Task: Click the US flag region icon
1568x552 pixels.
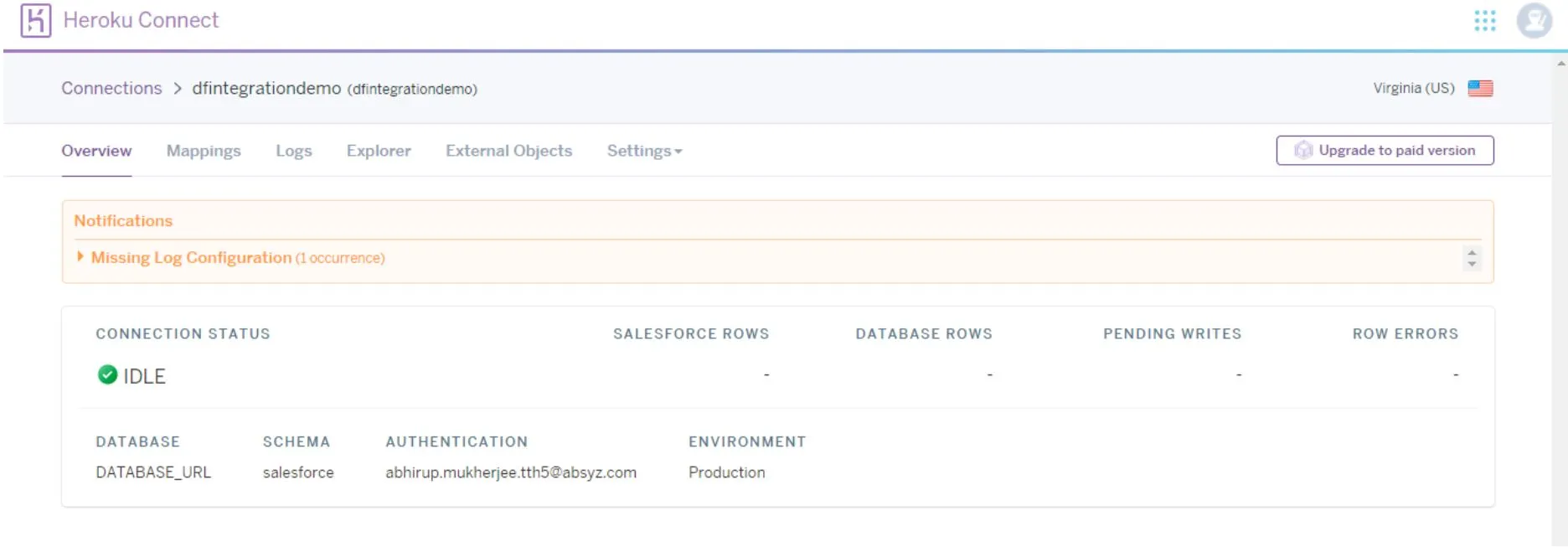Action: click(x=1480, y=89)
